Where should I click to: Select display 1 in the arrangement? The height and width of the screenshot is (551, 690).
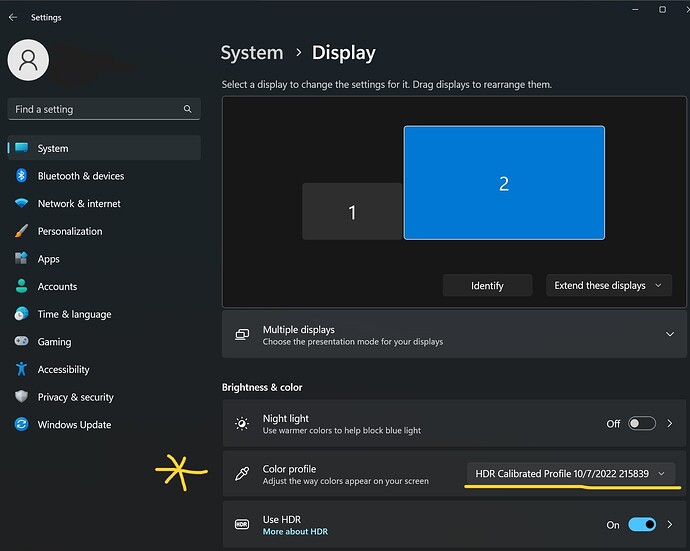click(x=352, y=211)
